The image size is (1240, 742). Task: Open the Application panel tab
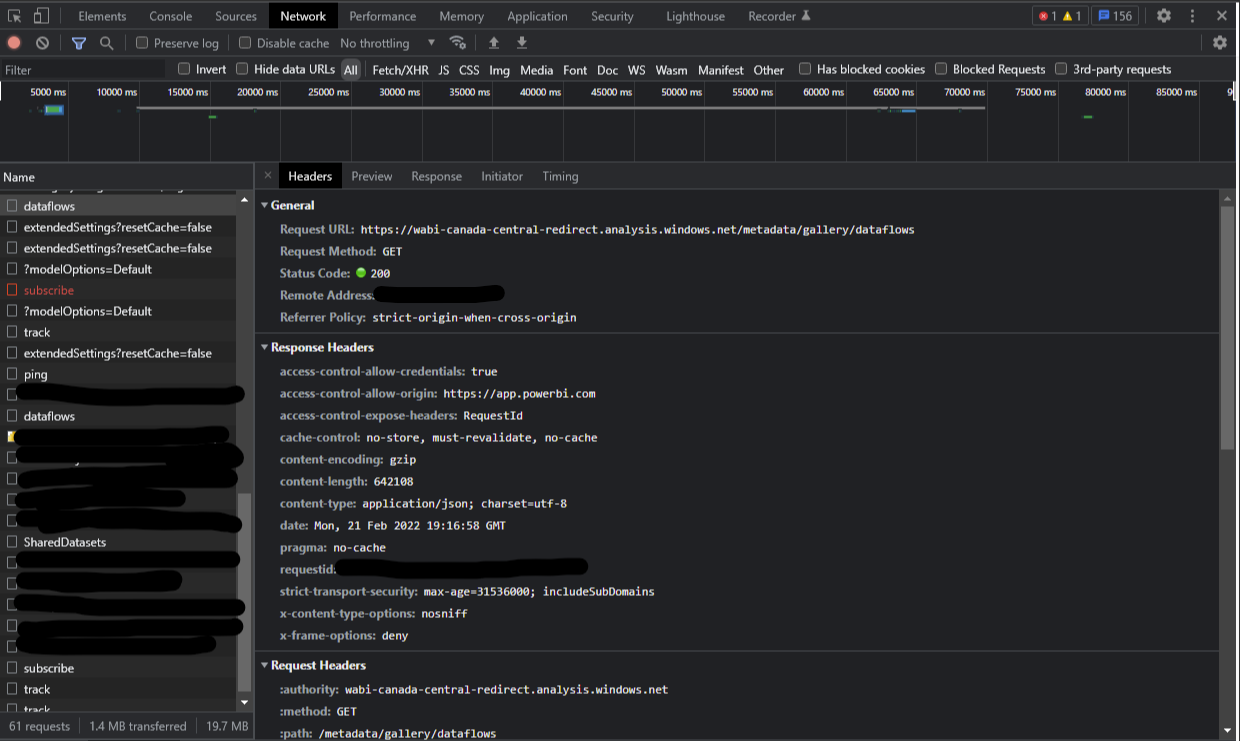pos(537,16)
